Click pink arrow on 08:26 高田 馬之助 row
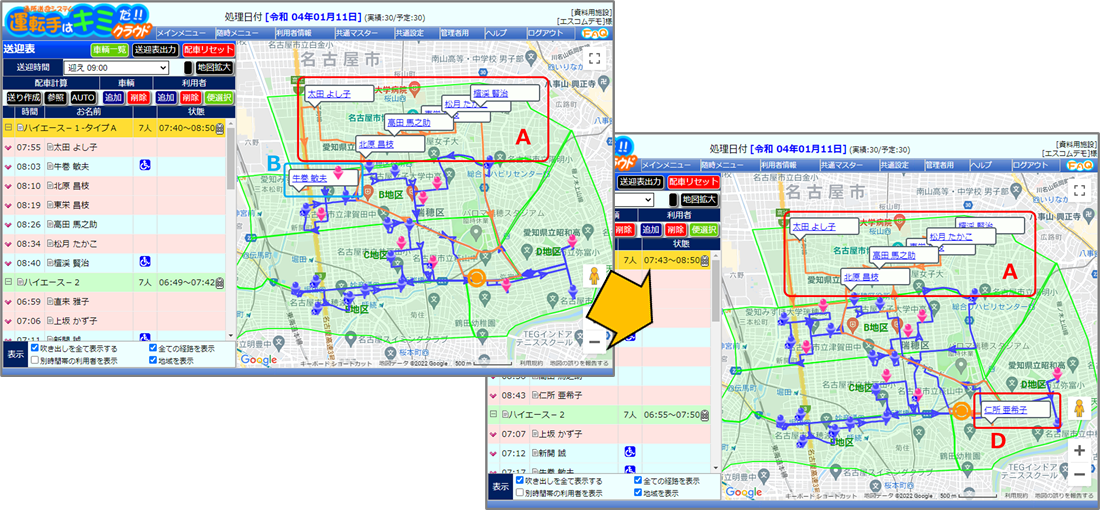1100x510 pixels. [x=8, y=224]
